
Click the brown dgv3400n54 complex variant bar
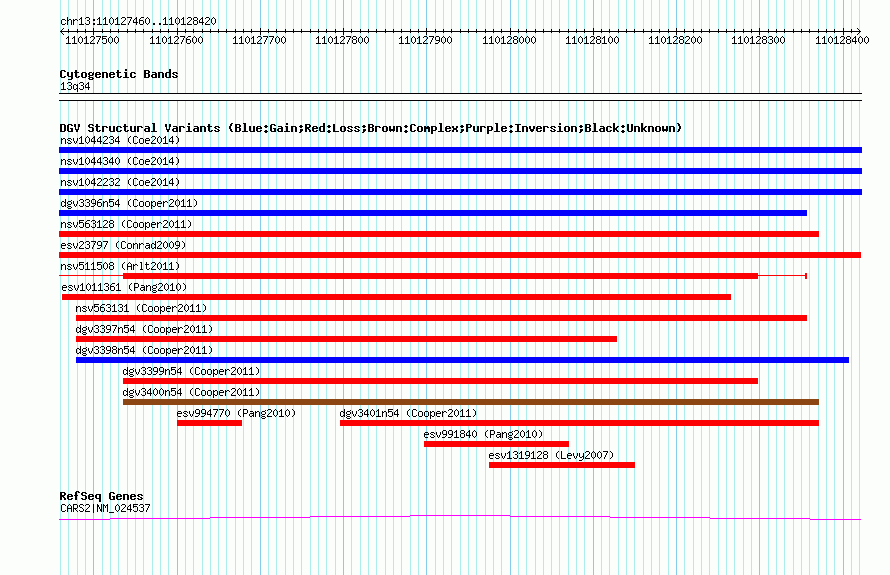click(471, 402)
